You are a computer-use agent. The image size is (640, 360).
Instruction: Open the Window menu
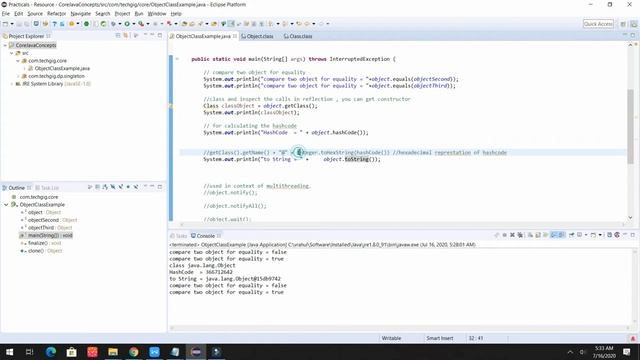157,13
